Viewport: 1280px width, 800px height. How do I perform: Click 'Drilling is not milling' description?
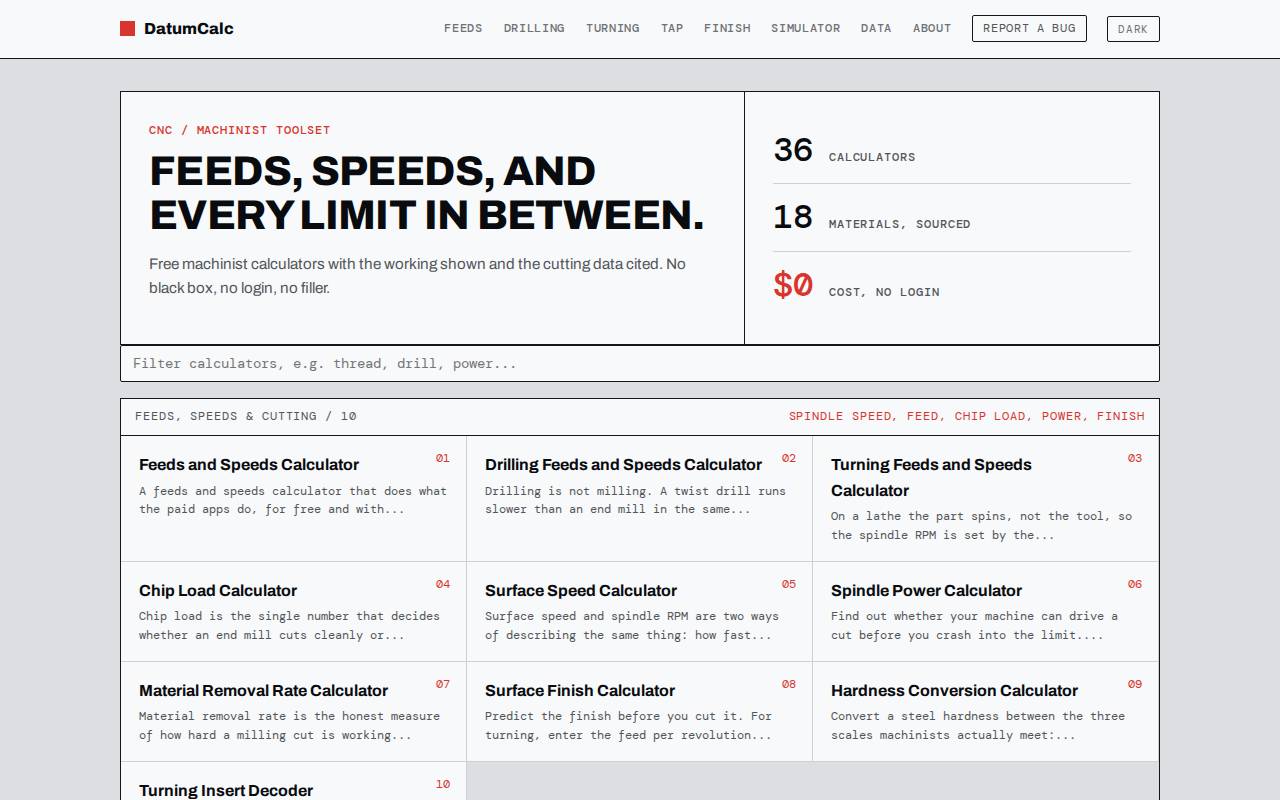coord(636,500)
